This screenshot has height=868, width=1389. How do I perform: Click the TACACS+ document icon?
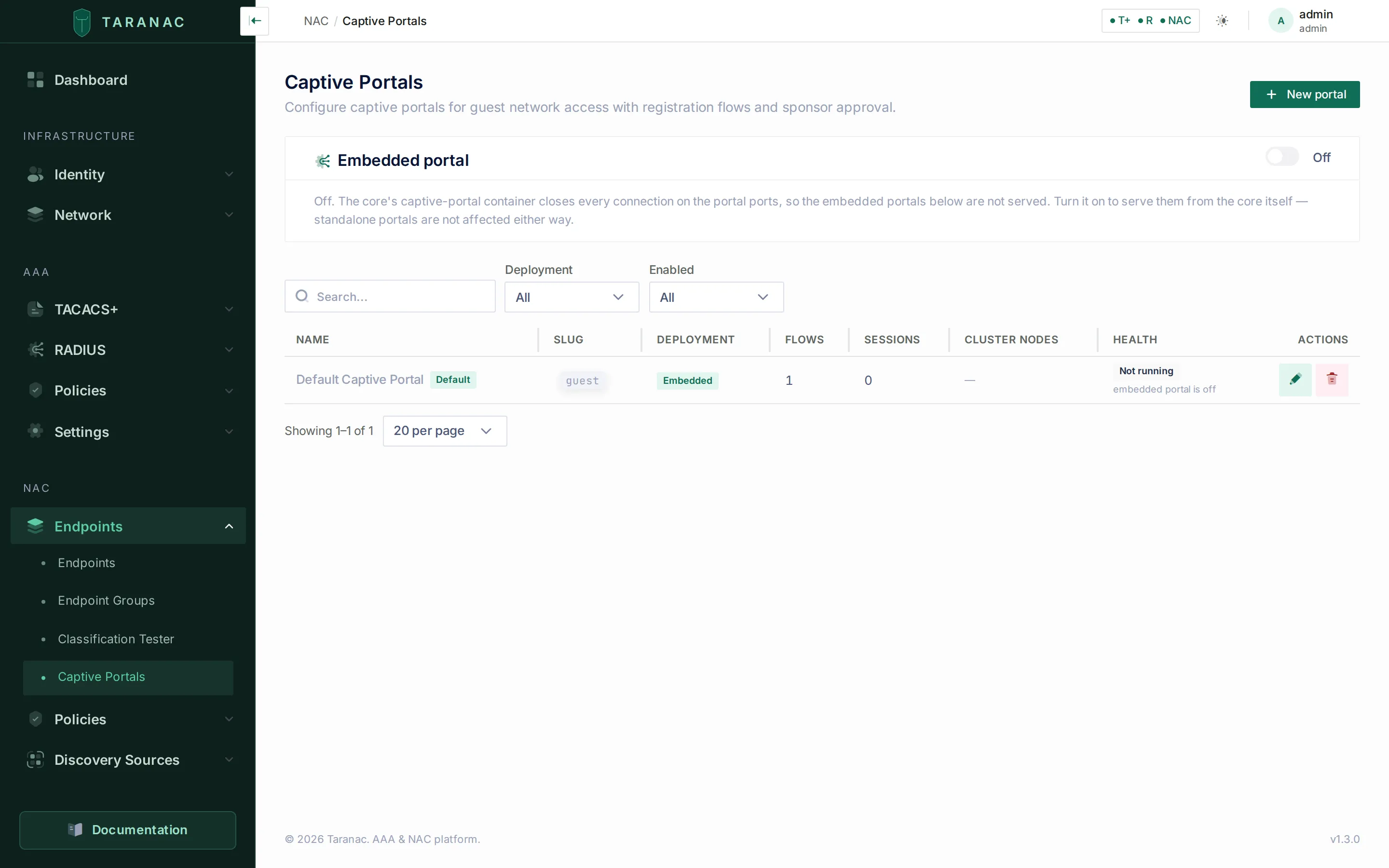[36, 309]
